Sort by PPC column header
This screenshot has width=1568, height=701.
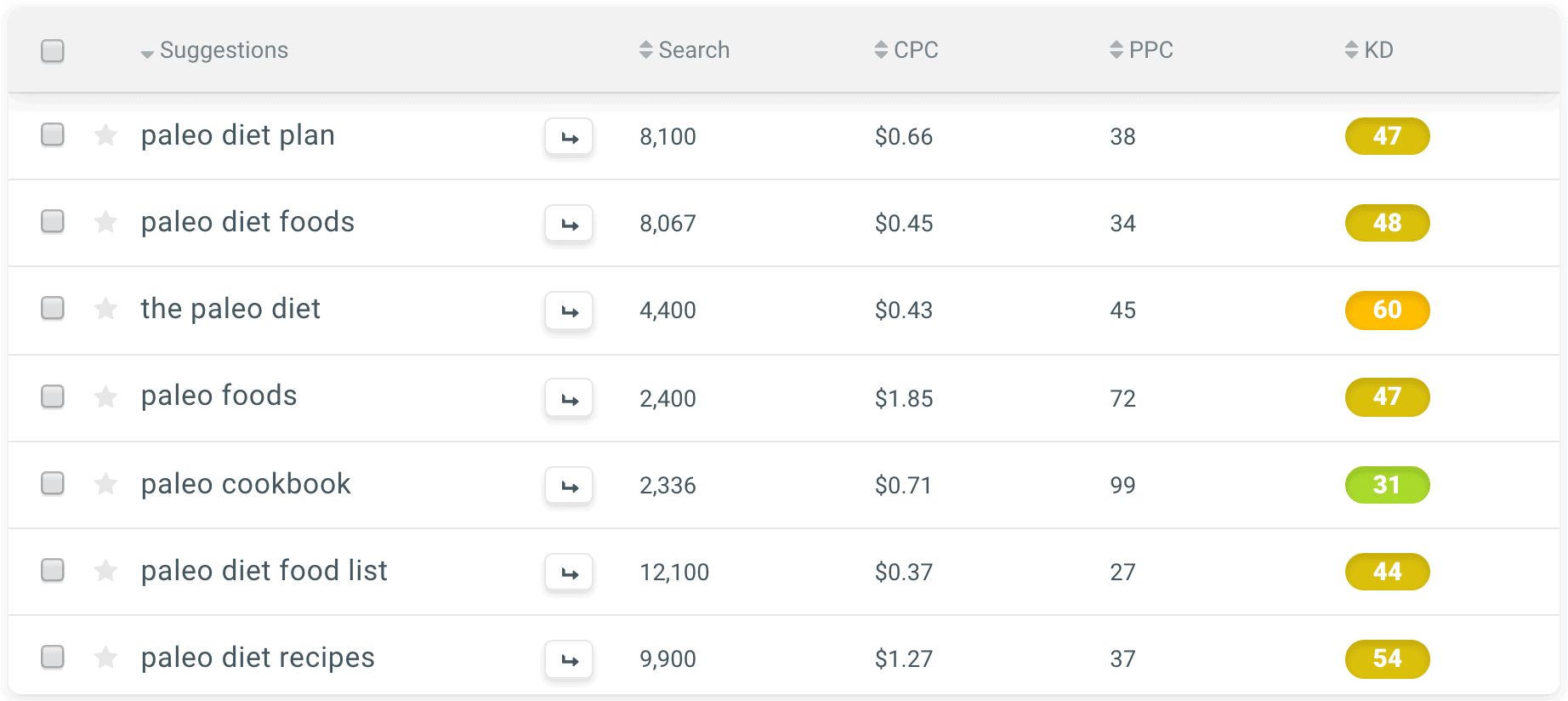tap(1141, 50)
